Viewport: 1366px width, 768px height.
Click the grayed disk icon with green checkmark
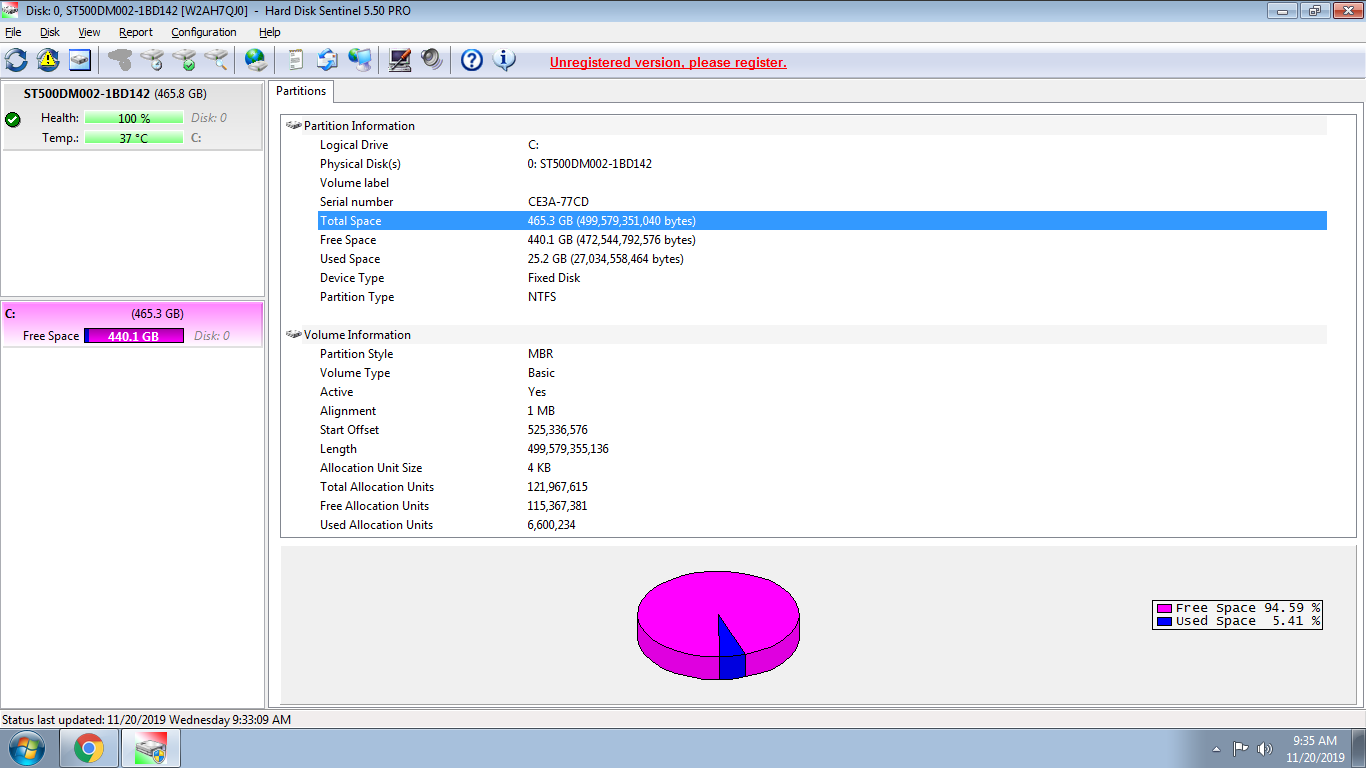pyautogui.click(x=184, y=60)
